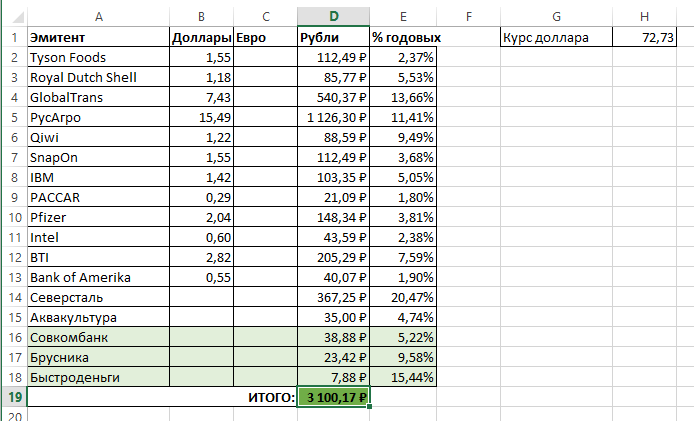Select row 14 header

(15, 297)
